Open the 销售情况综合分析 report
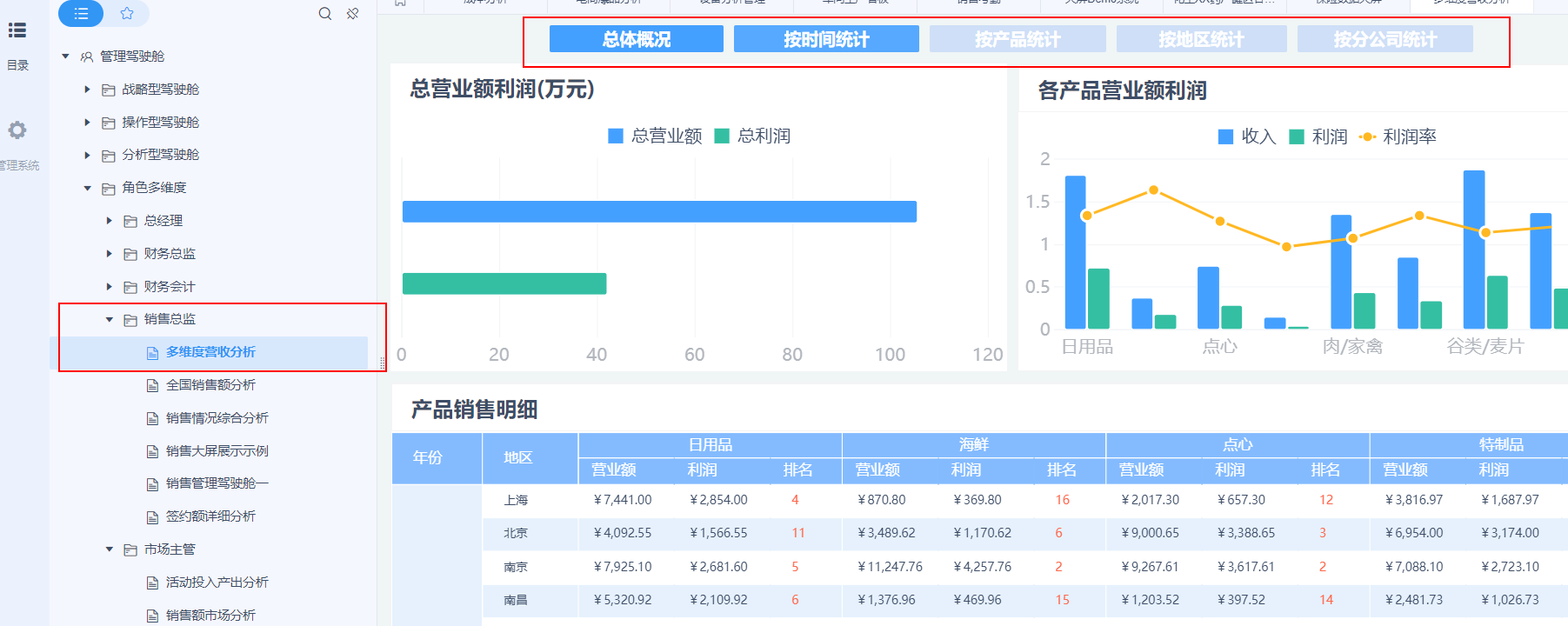This screenshot has width=1568, height=626. 217,418
